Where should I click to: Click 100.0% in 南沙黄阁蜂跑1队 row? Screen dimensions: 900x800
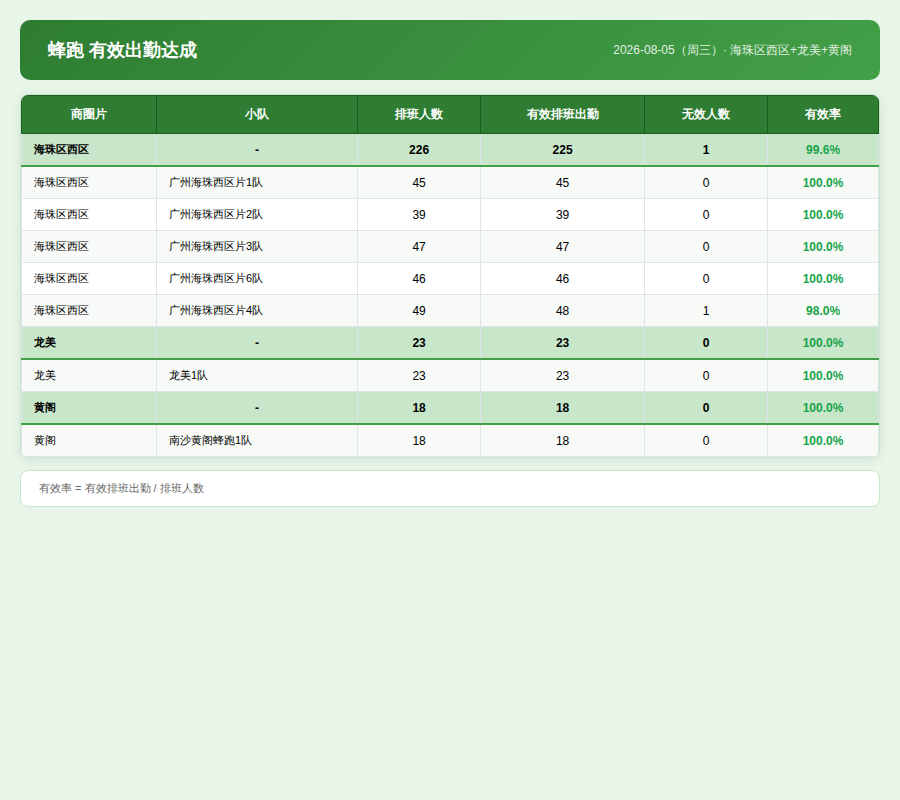[823, 440]
